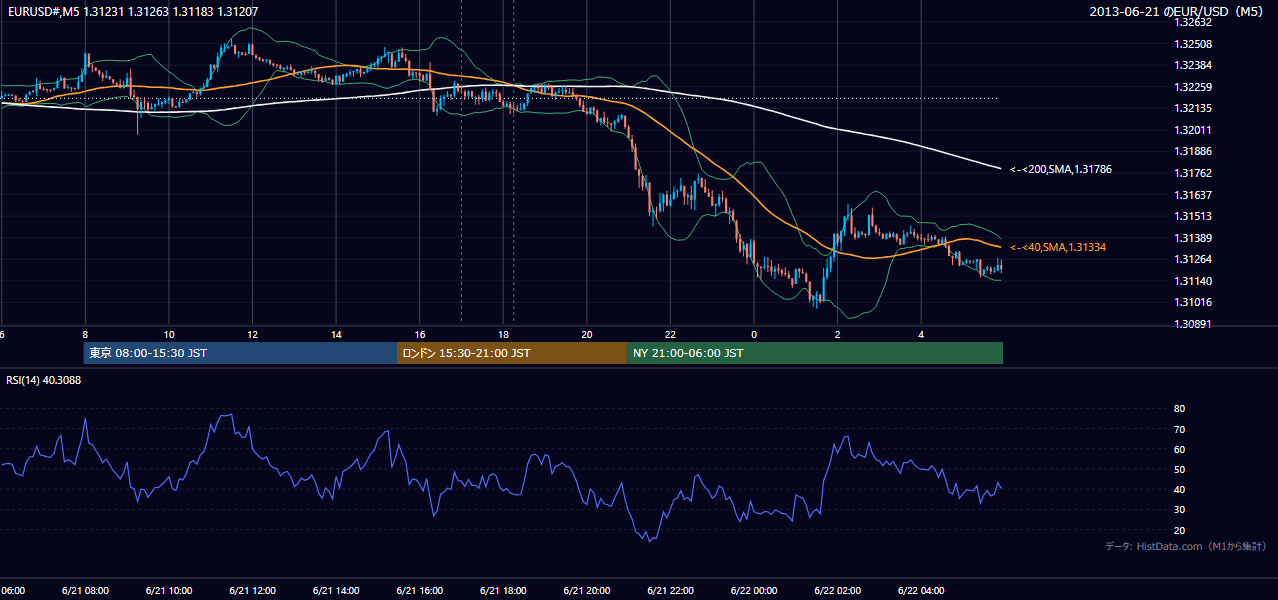Click the 6/21 16:00 time axis label
This screenshot has width=1278, height=600.
click(420, 590)
